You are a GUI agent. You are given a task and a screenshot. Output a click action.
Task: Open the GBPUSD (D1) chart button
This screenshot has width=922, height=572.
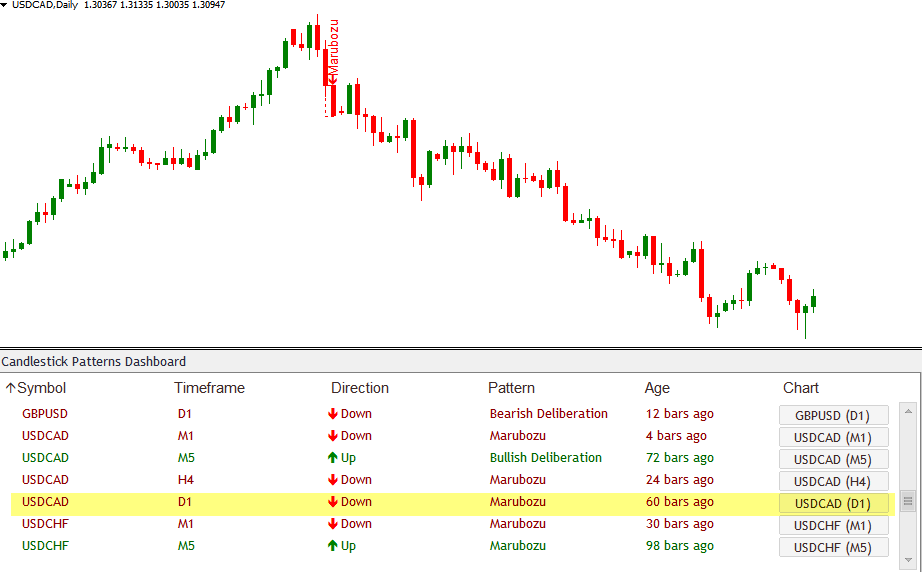pos(833,415)
